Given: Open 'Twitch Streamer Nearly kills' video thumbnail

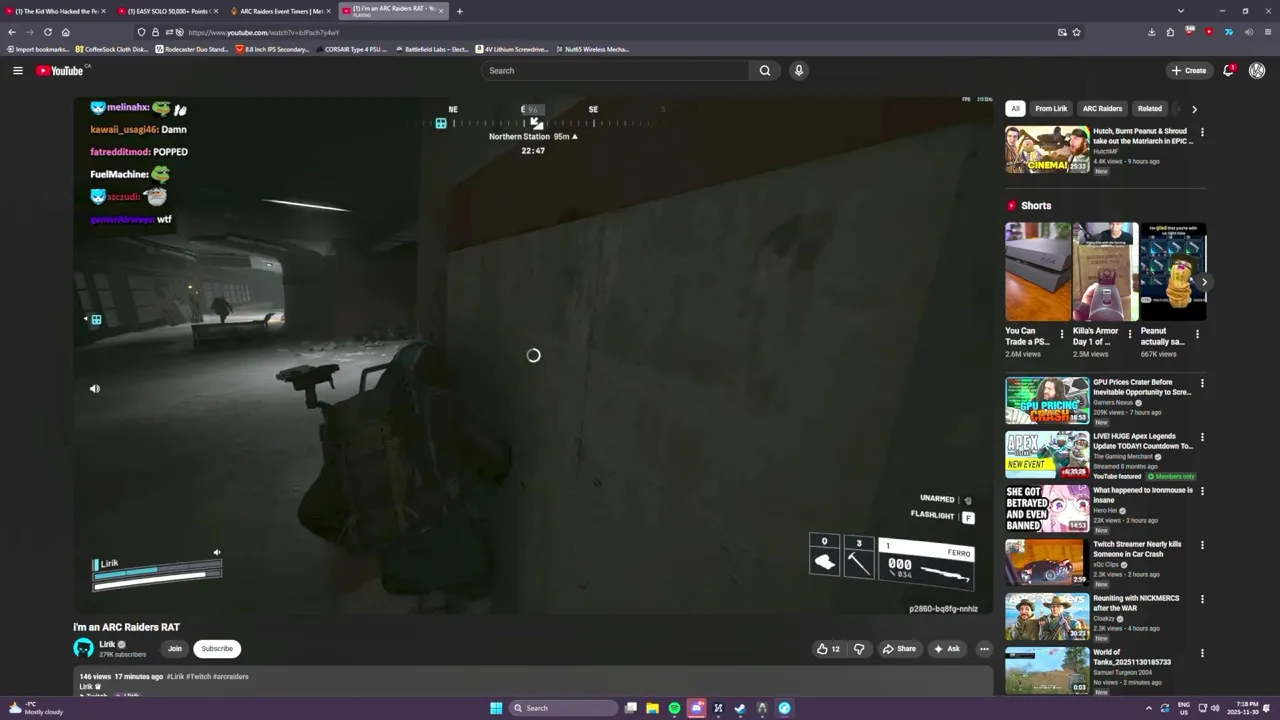Looking at the screenshot, I should pyautogui.click(x=1047, y=562).
